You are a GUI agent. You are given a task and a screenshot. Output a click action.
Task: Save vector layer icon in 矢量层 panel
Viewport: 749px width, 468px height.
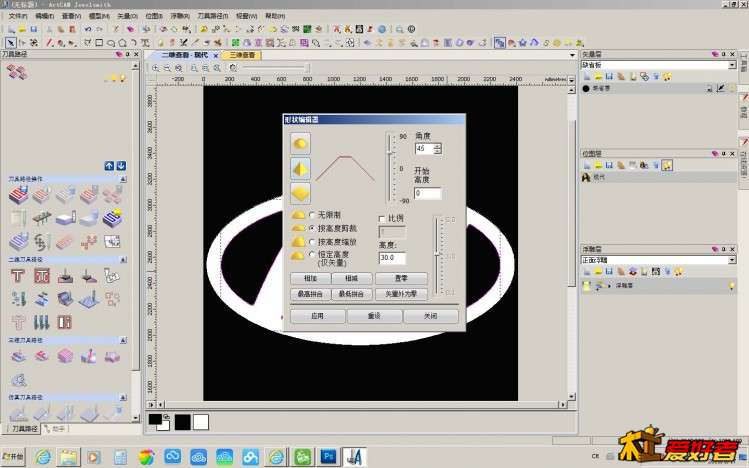609,76
